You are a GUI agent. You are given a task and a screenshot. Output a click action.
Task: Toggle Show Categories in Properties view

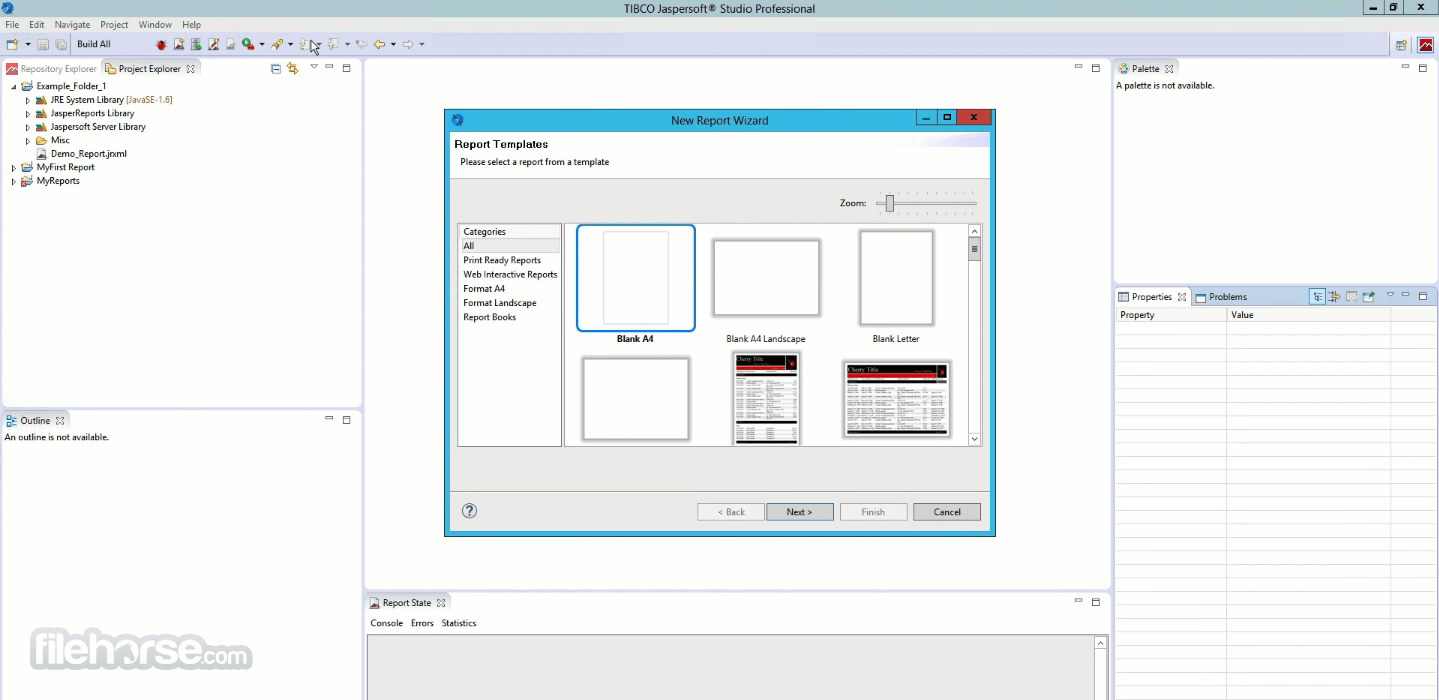pos(1318,297)
